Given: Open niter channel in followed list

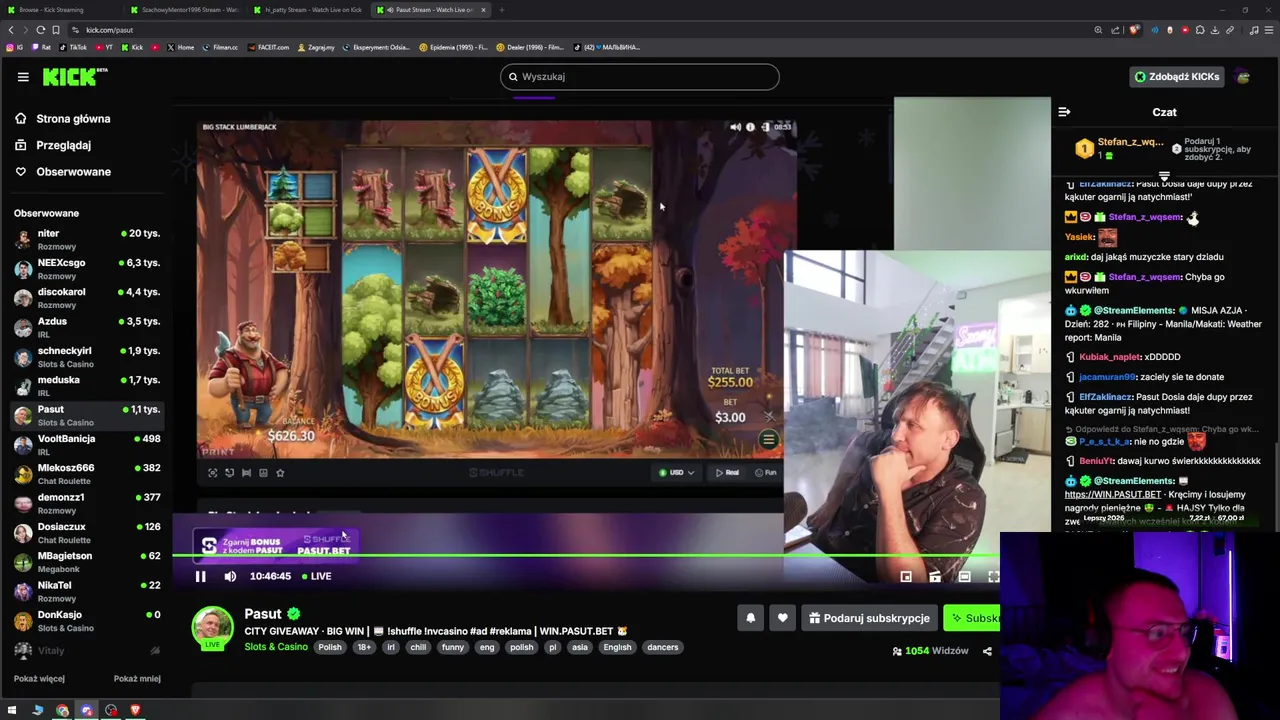Looking at the screenshot, I should pyautogui.click(x=85, y=239).
